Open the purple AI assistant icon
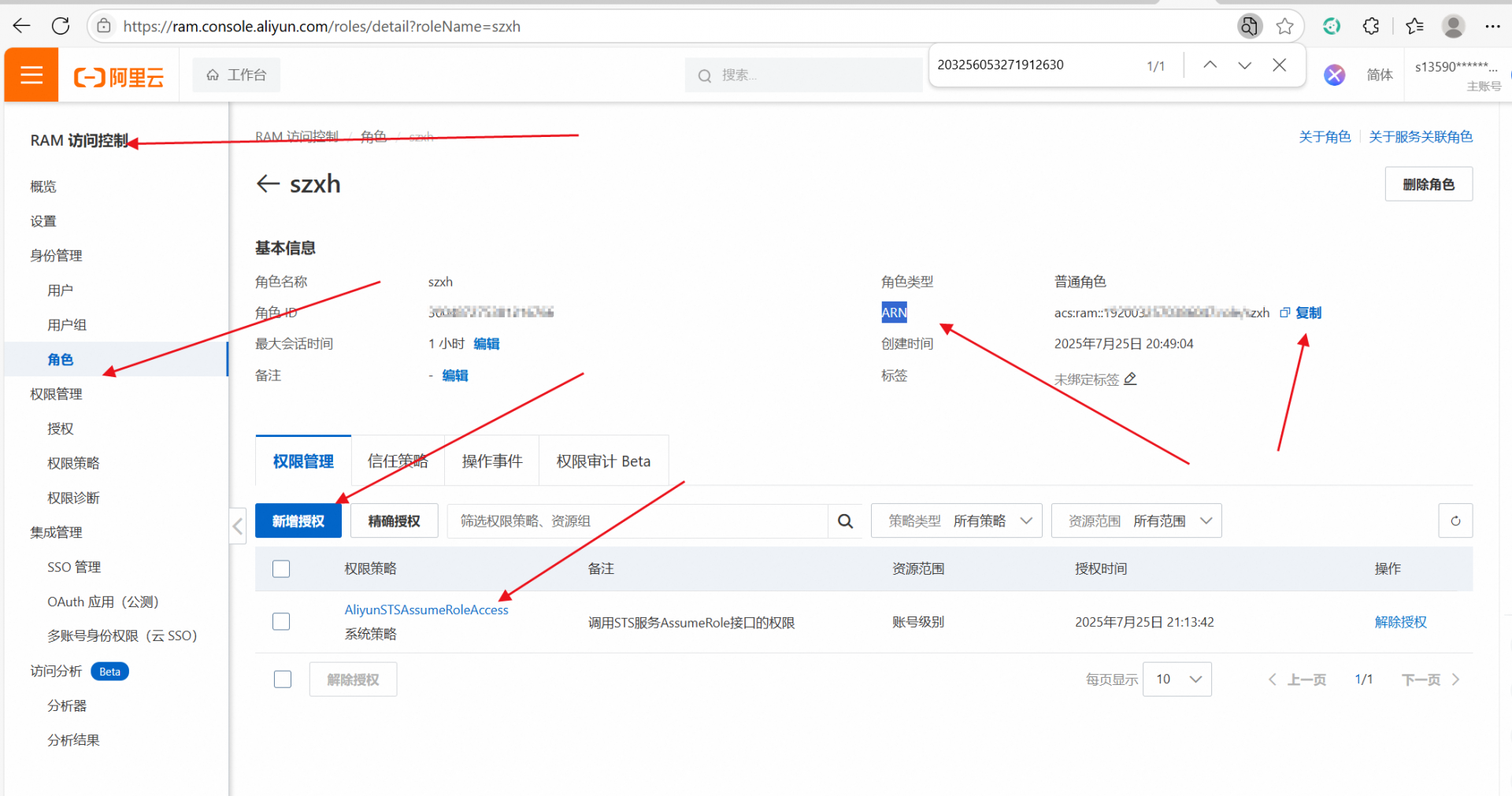This screenshot has width=1512, height=796. click(1334, 75)
